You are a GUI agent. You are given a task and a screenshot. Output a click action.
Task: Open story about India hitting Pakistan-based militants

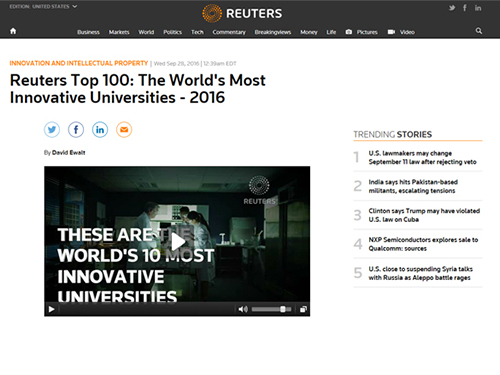coord(413,186)
